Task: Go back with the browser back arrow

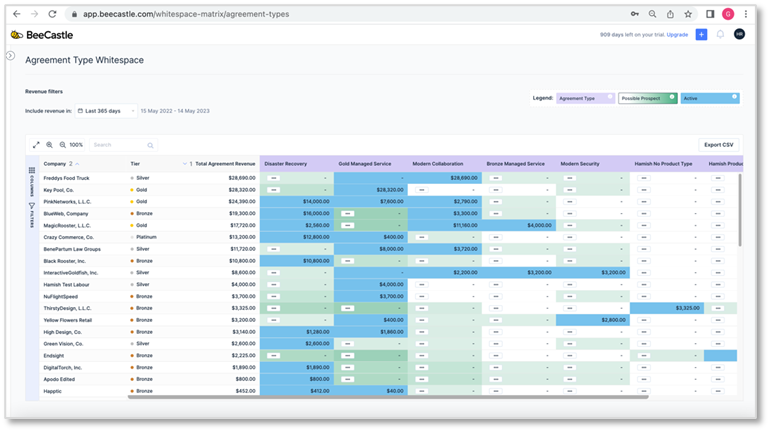Action: (x=16, y=14)
